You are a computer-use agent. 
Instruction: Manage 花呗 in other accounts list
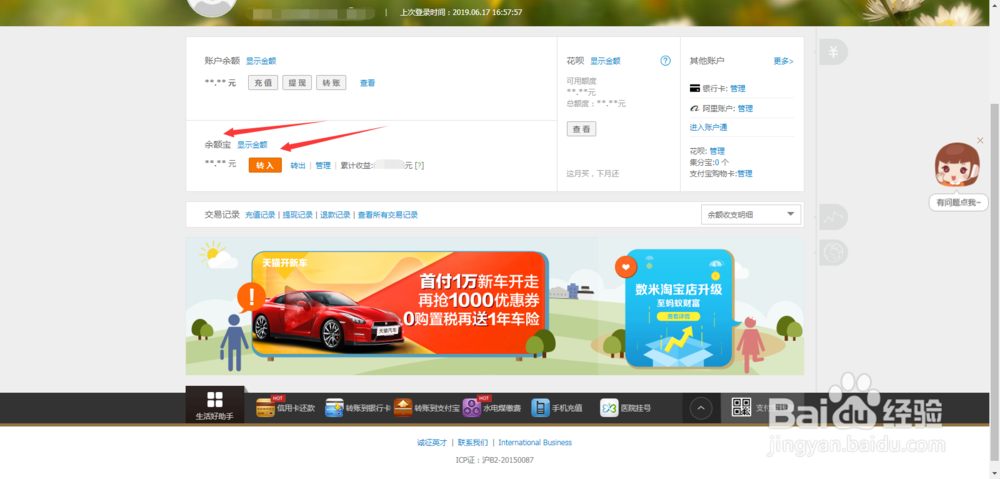(717, 151)
